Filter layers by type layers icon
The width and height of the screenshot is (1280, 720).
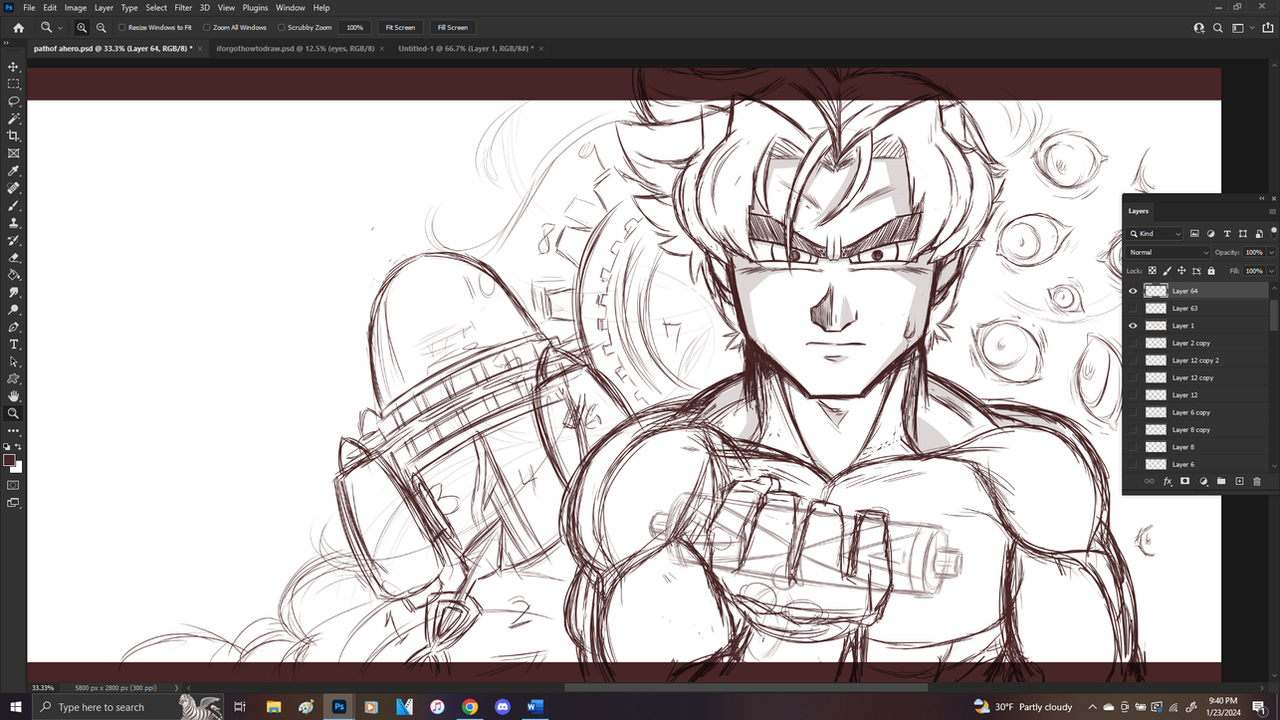[x=1228, y=234]
